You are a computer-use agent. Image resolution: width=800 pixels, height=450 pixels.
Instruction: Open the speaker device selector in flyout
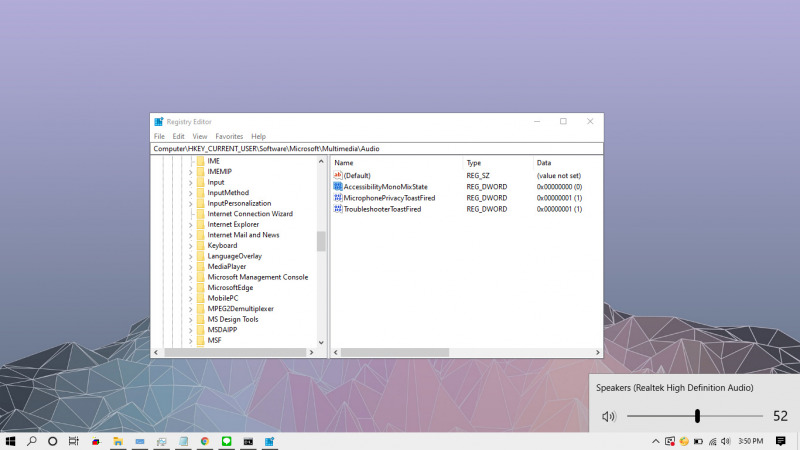tap(674, 388)
